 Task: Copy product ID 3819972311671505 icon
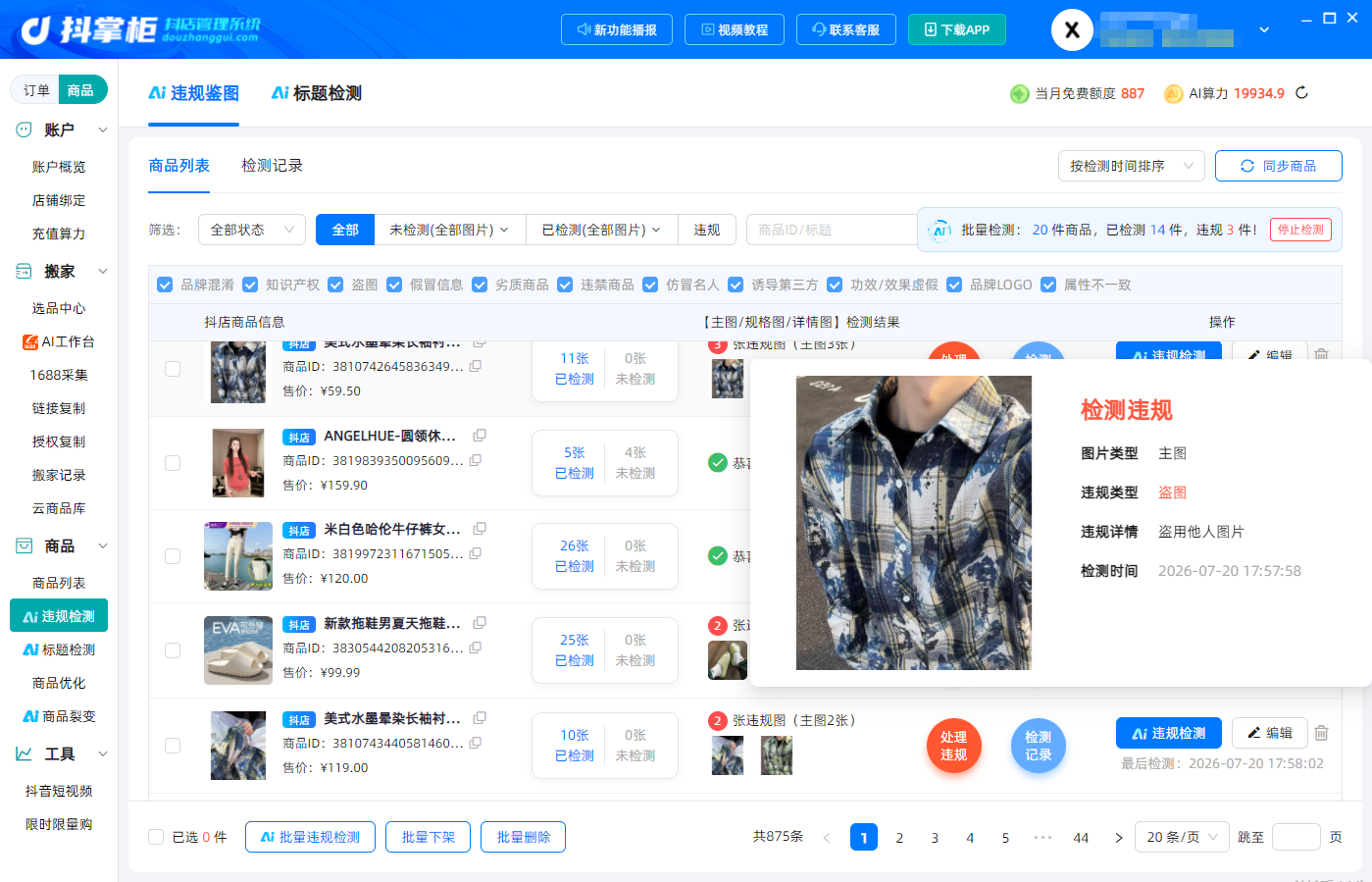[475, 554]
